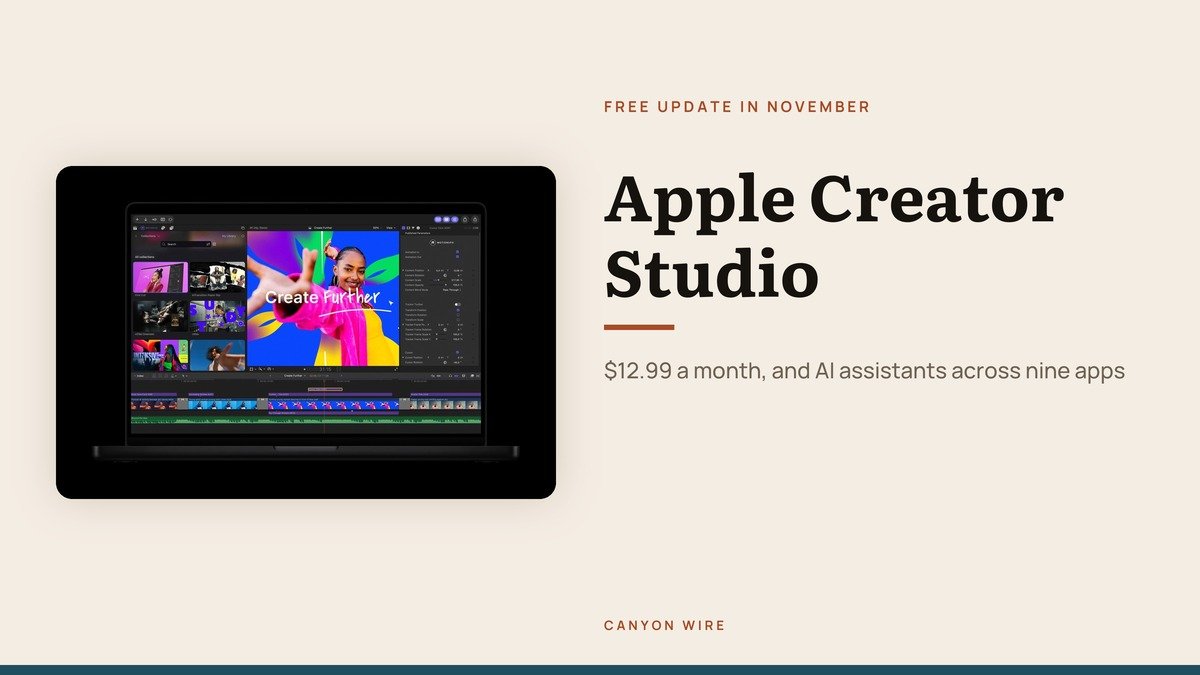Select the dark musicians thumbnail
The width and height of the screenshot is (1200, 675).
coord(160,316)
